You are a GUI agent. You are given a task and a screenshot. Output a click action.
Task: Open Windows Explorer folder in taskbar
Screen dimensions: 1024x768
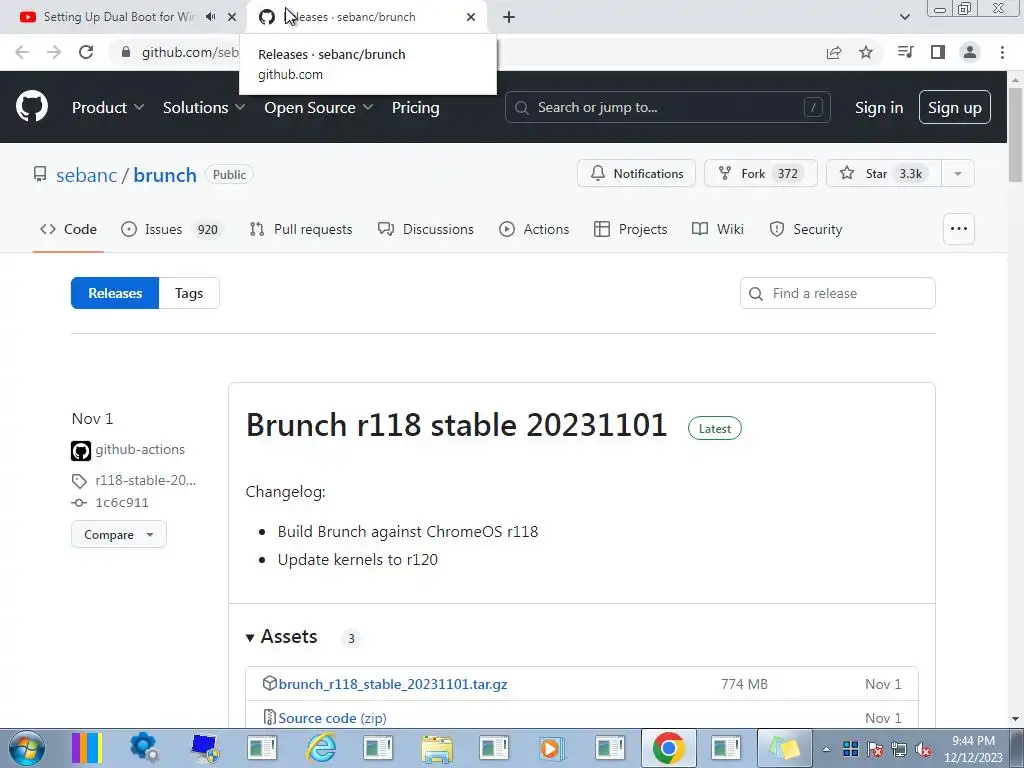[437, 748]
